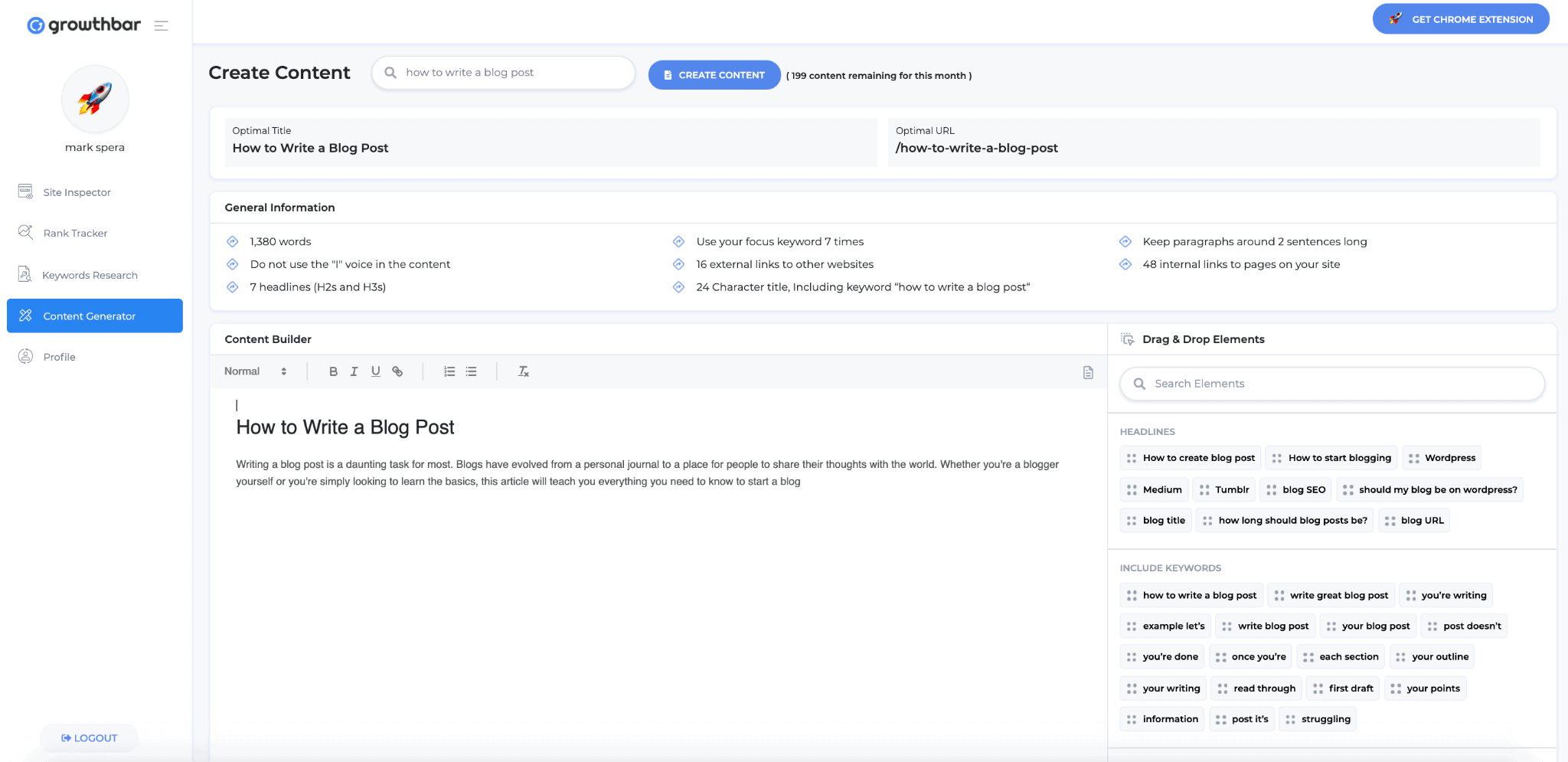Open the Normal text style dropdown
The image size is (1568, 762).
coord(255,371)
